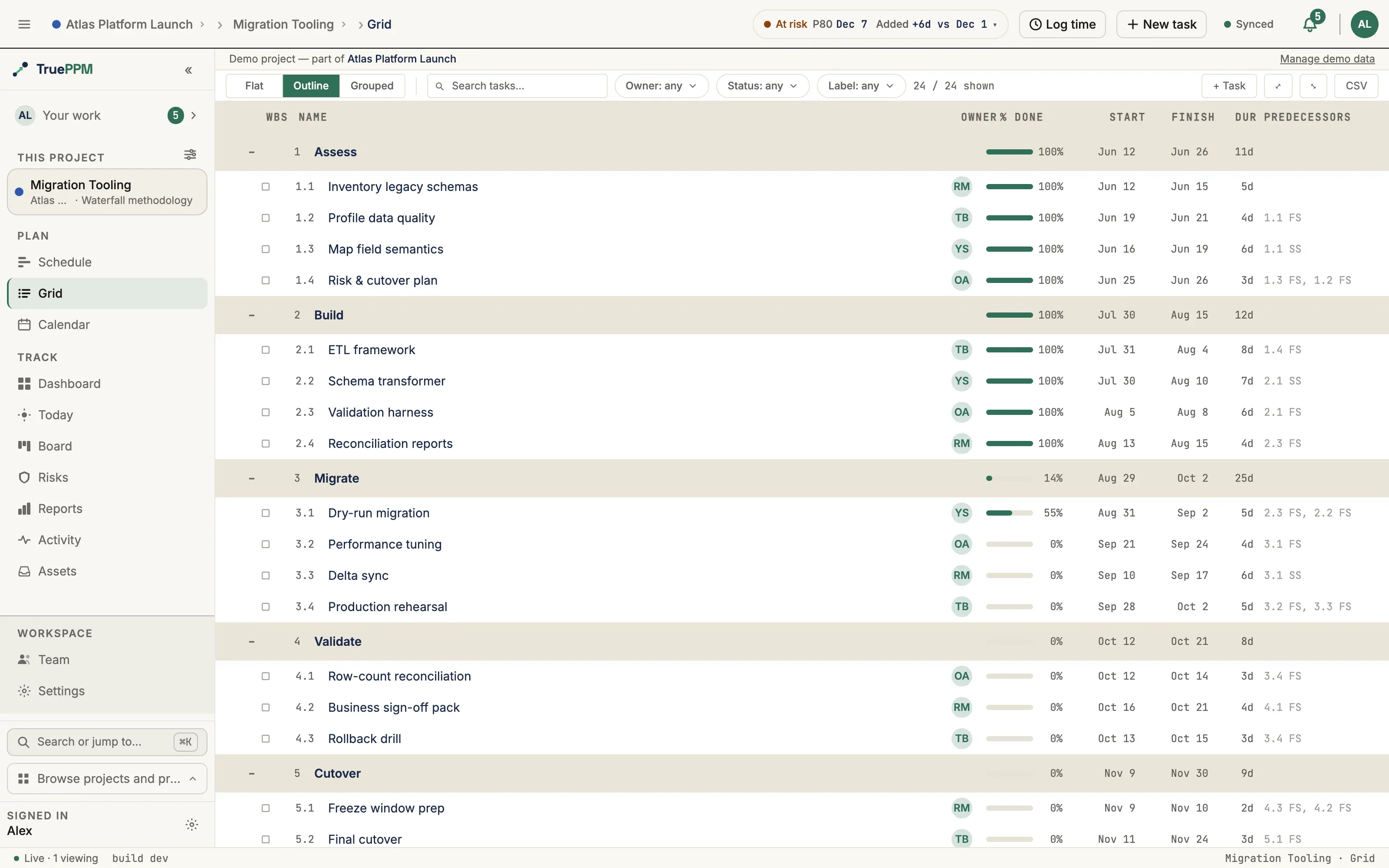Tick the Dry-run migration checkbox

[266, 513]
